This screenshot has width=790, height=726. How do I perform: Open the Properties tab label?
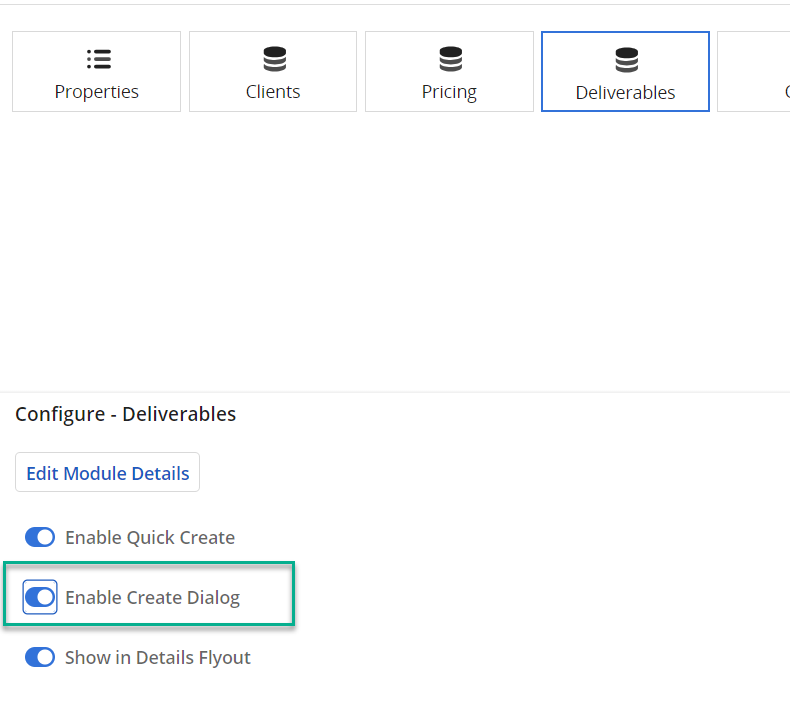(97, 92)
